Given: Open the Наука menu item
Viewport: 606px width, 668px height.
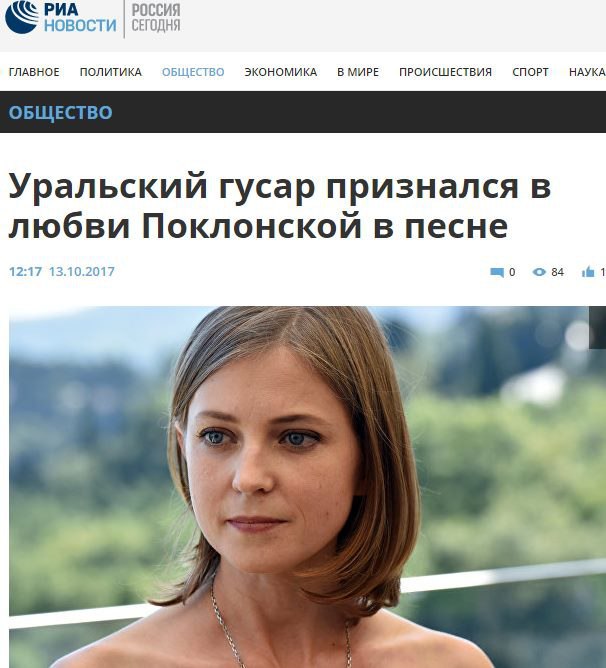Looking at the screenshot, I should (587, 72).
